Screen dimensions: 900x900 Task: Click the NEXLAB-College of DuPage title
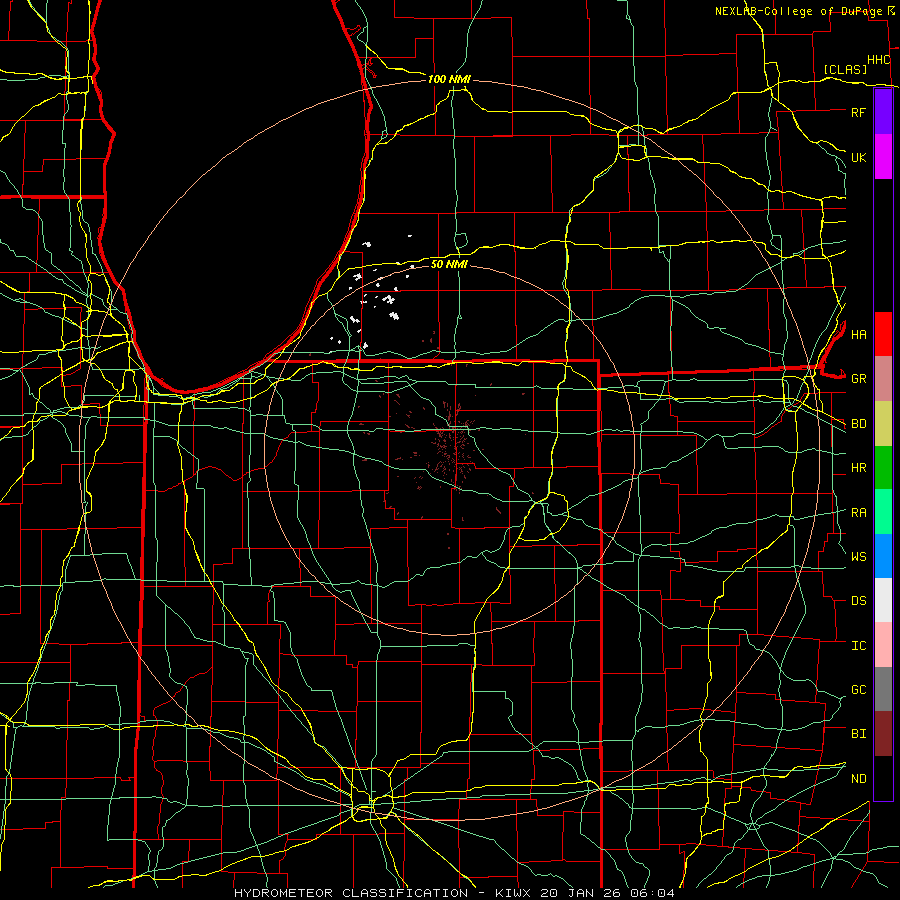798,11
